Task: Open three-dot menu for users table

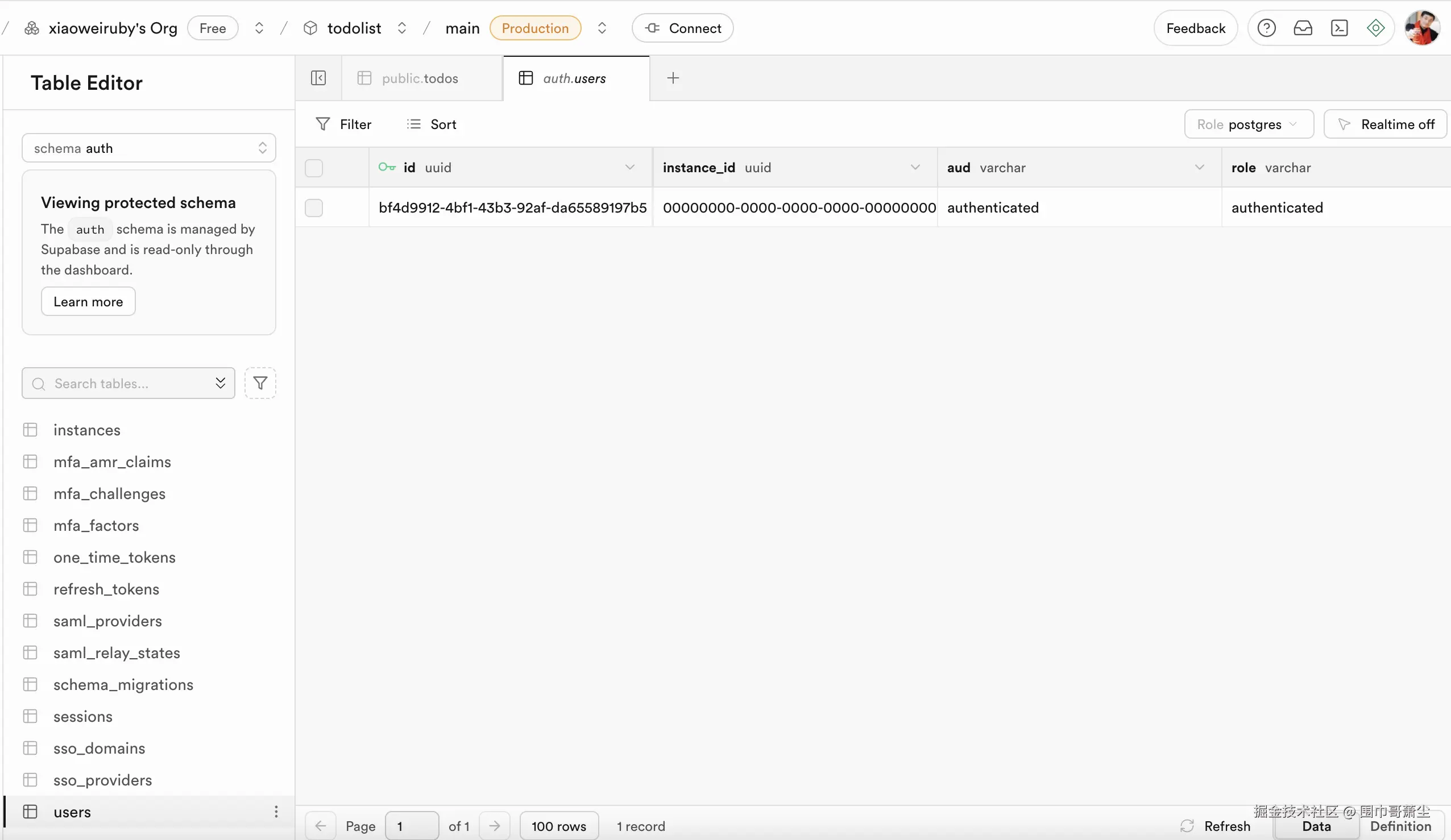Action: [x=276, y=811]
